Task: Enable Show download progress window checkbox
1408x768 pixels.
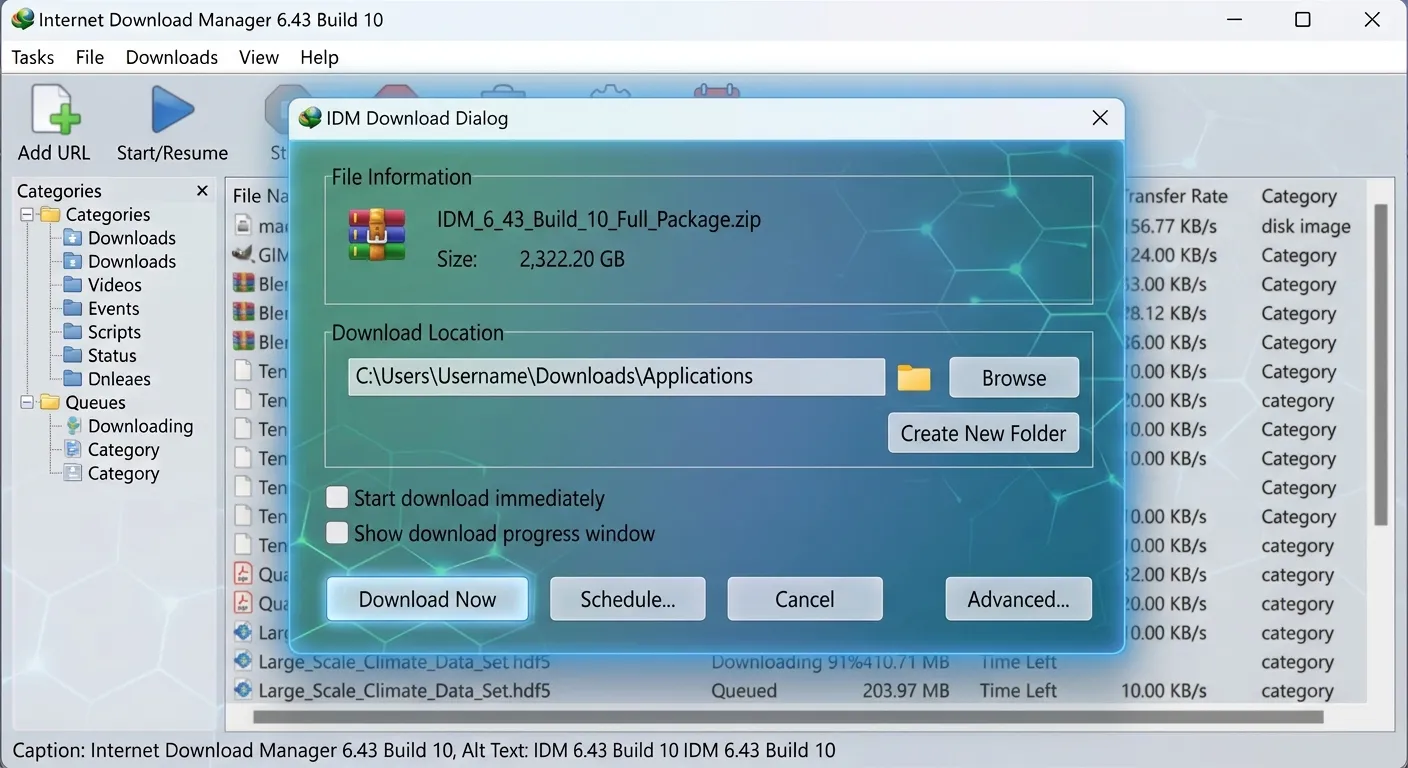Action: pos(337,532)
